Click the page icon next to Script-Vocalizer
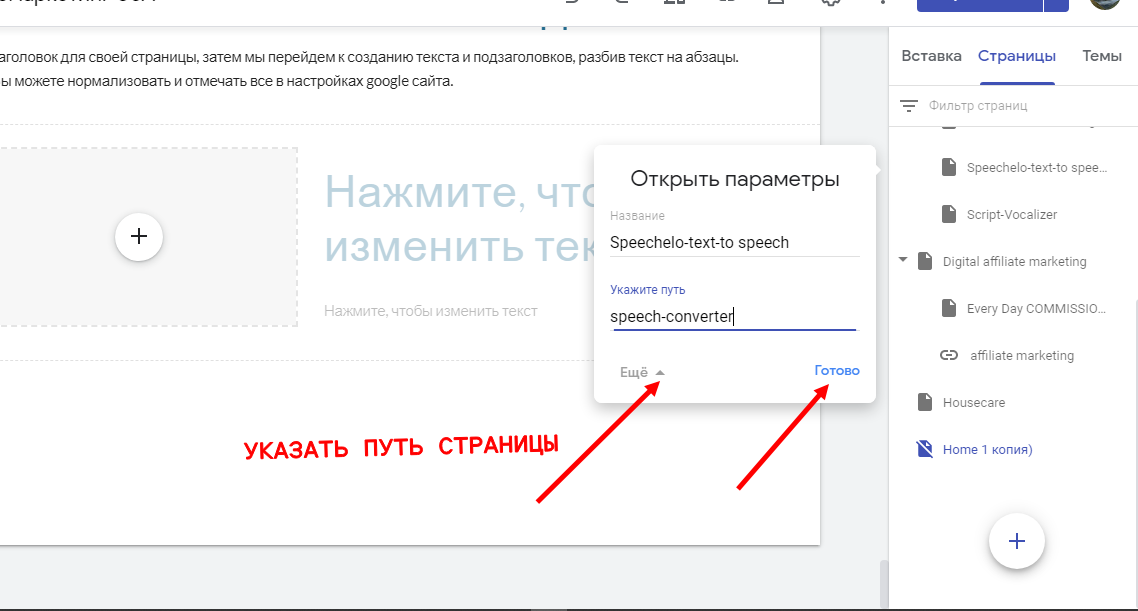Image resolution: width=1138 pixels, height=611 pixels. coord(949,214)
